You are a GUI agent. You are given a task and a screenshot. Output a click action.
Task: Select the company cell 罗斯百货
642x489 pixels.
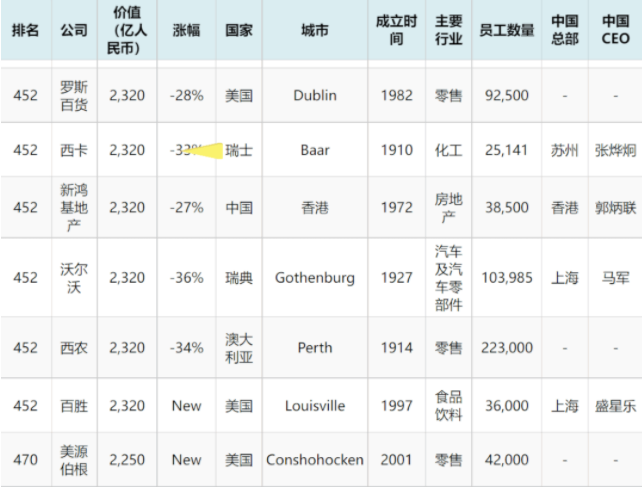(x=74, y=96)
